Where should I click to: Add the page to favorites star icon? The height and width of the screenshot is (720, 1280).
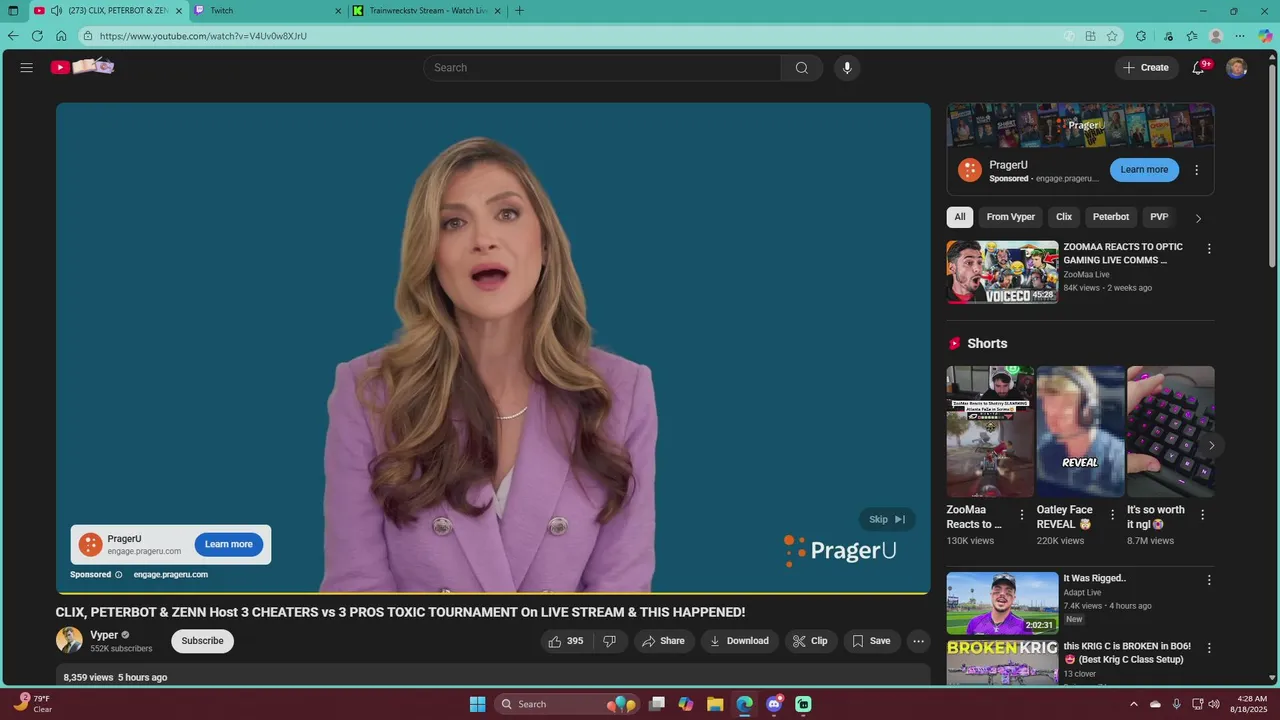[x=1112, y=36]
